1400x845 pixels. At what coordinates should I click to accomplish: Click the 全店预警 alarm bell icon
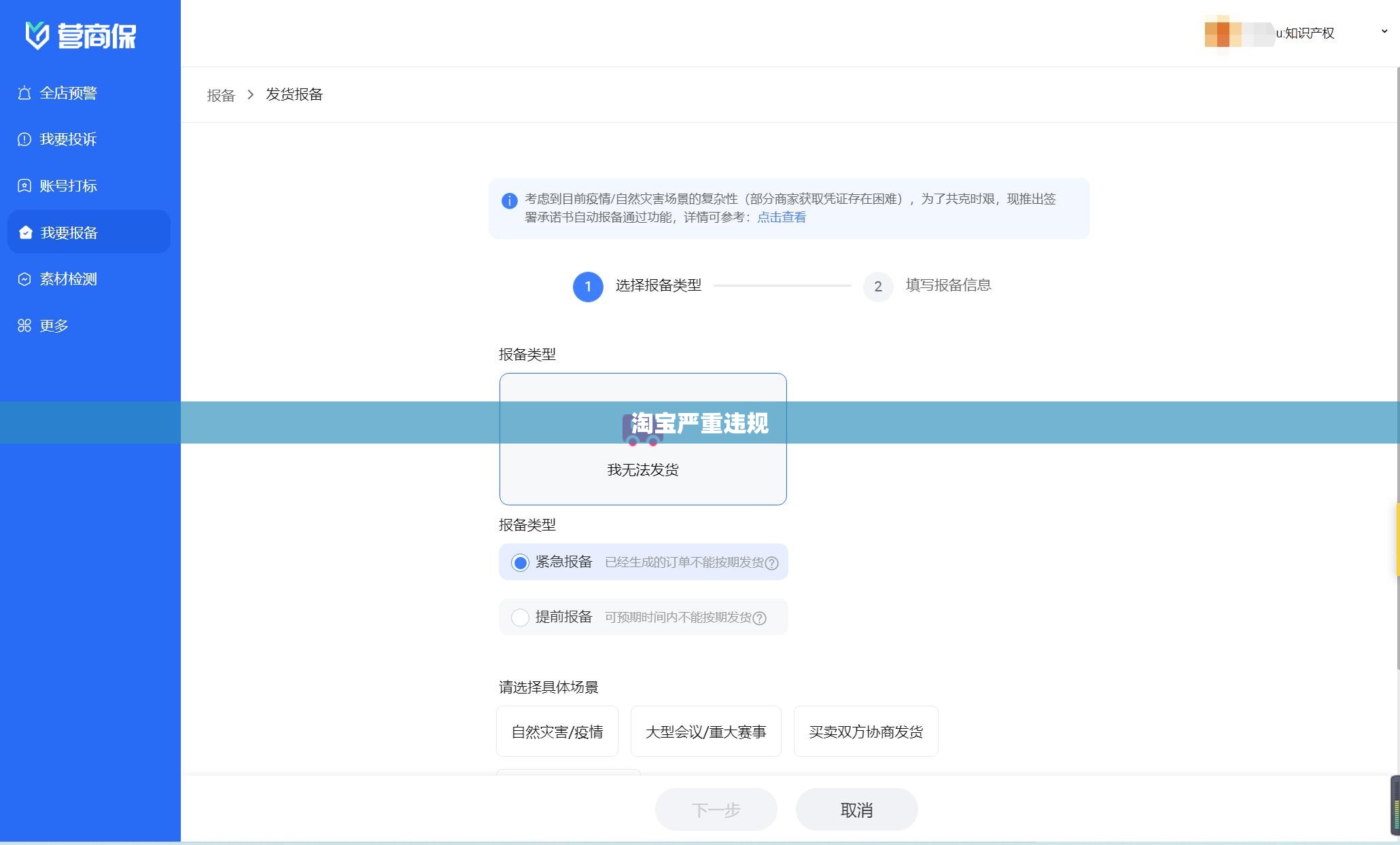pyautogui.click(x=24, y=93)
